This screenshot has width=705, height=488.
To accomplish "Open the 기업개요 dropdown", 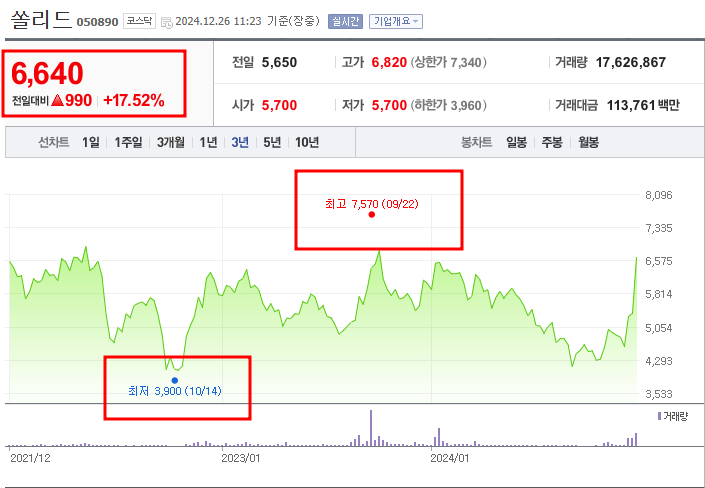I will [x=396, y=21].
